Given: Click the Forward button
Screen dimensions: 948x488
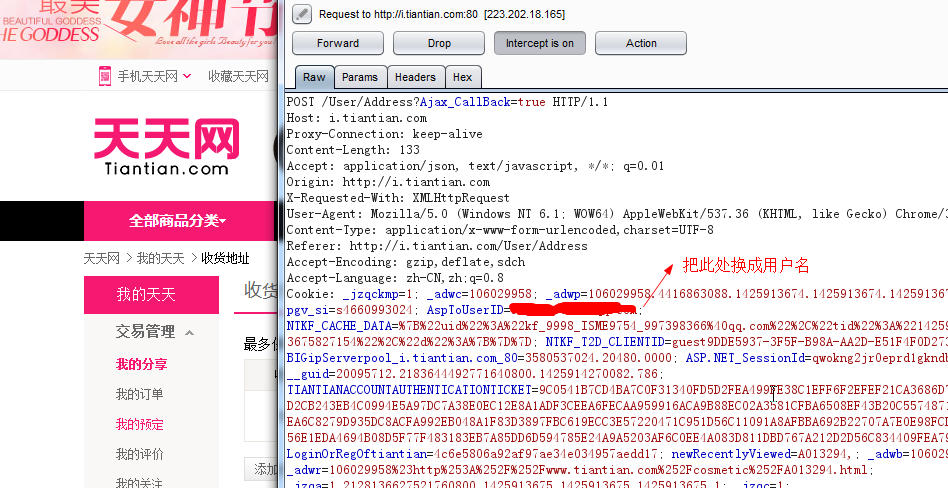Looking at the screenshot, I should coord(337,43).
